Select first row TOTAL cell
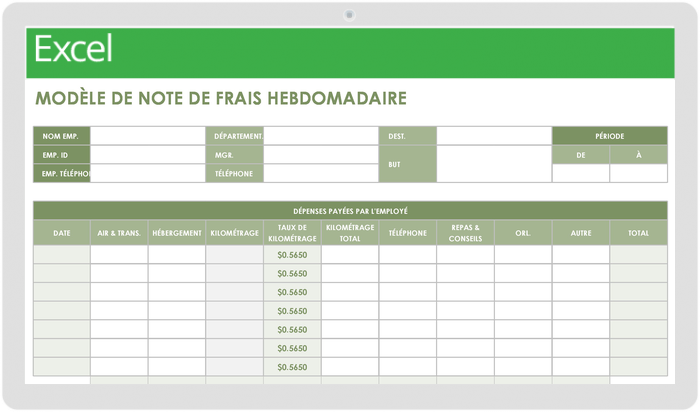The image size is (700, 412). (x=639, y=254)
